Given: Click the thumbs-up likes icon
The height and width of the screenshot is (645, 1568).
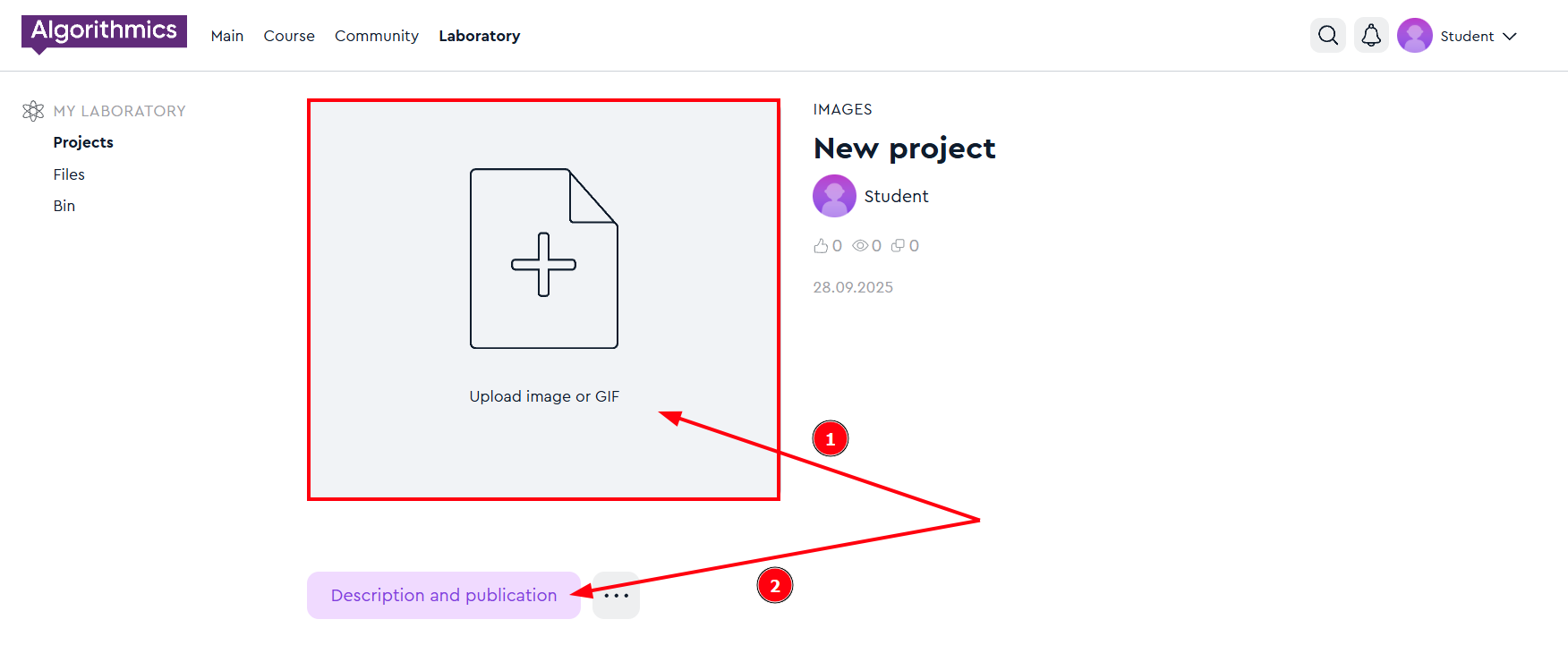Looking at the screenshot, I should [821, 246].
